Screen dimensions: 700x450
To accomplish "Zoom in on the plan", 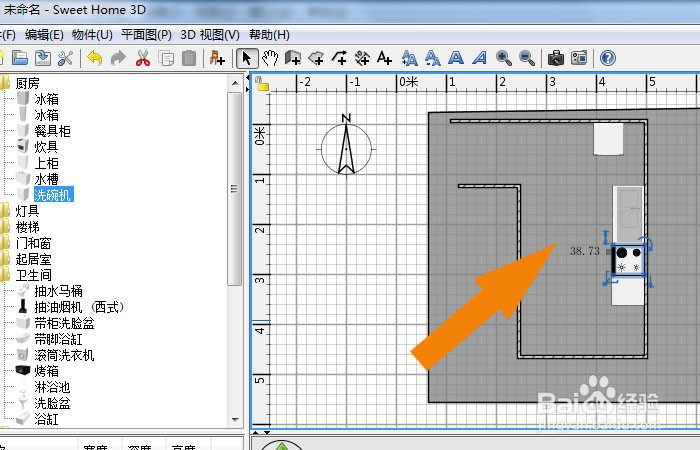I will pos(504,58).
